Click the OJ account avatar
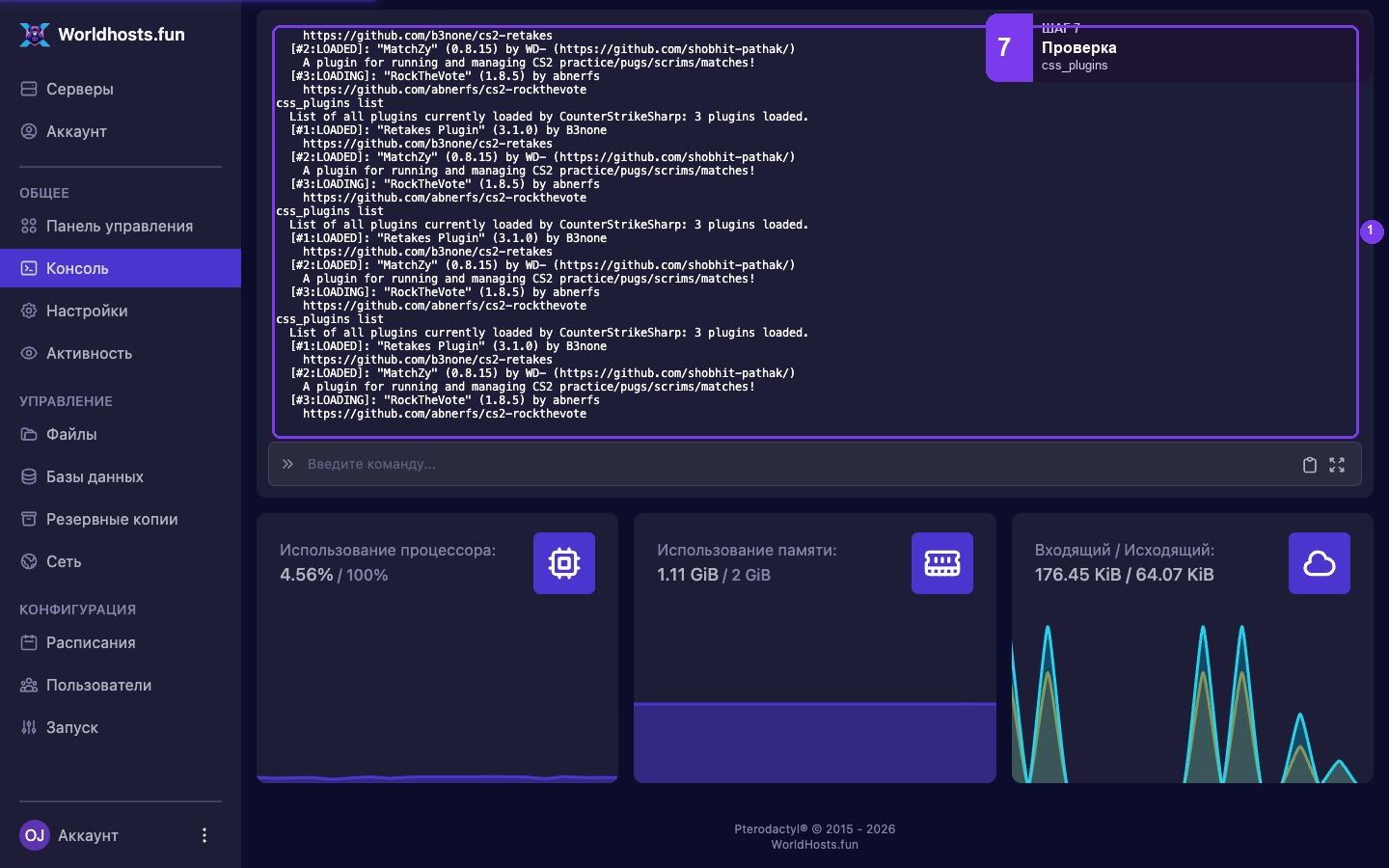 (x=35, y=835)
